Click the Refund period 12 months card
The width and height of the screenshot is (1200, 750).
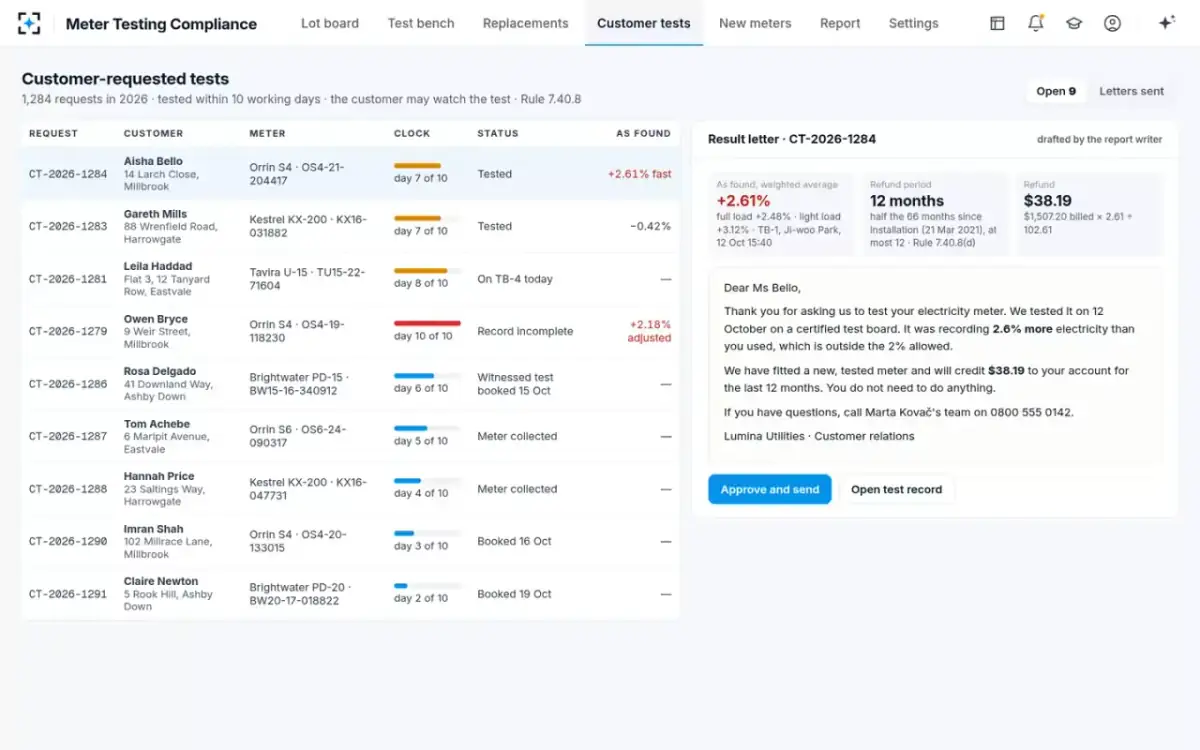coord(936,214)
